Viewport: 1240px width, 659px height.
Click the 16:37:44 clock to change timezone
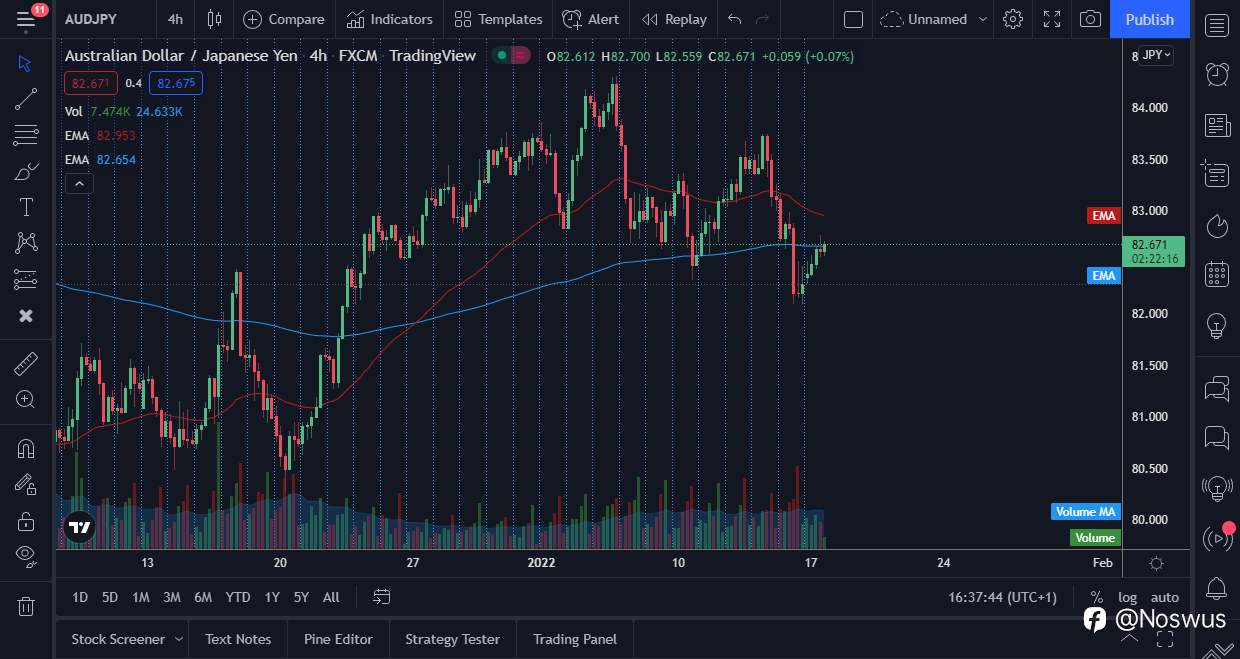(1001, 597)
